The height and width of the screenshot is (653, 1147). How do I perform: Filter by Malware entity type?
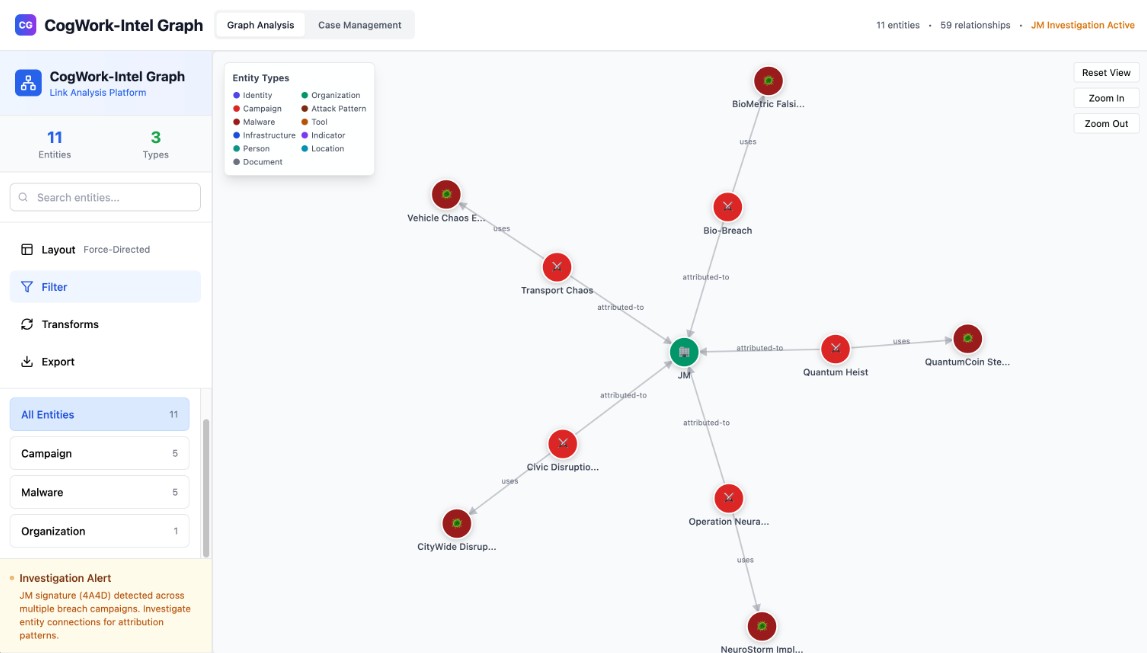[x=99, y=492]
